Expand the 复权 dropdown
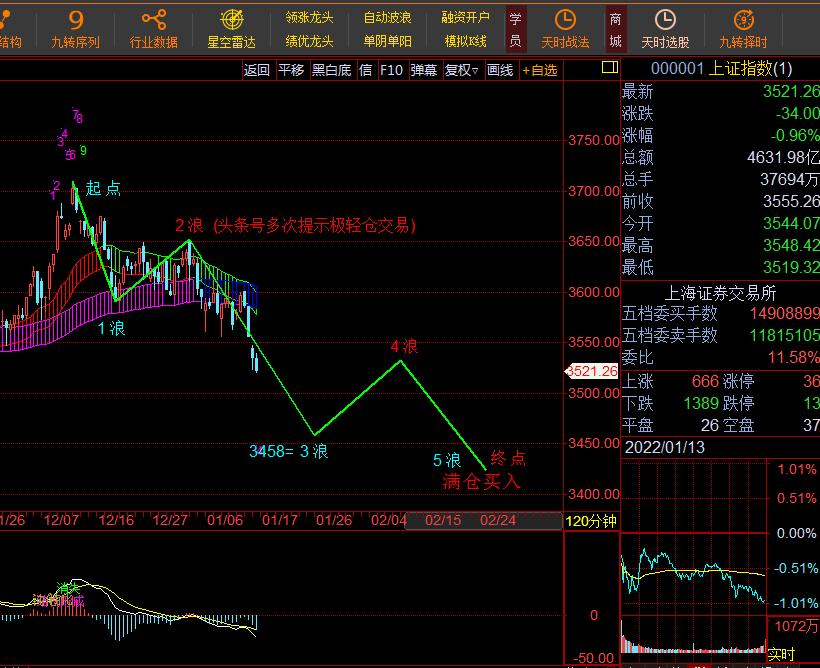 (463, 70)
